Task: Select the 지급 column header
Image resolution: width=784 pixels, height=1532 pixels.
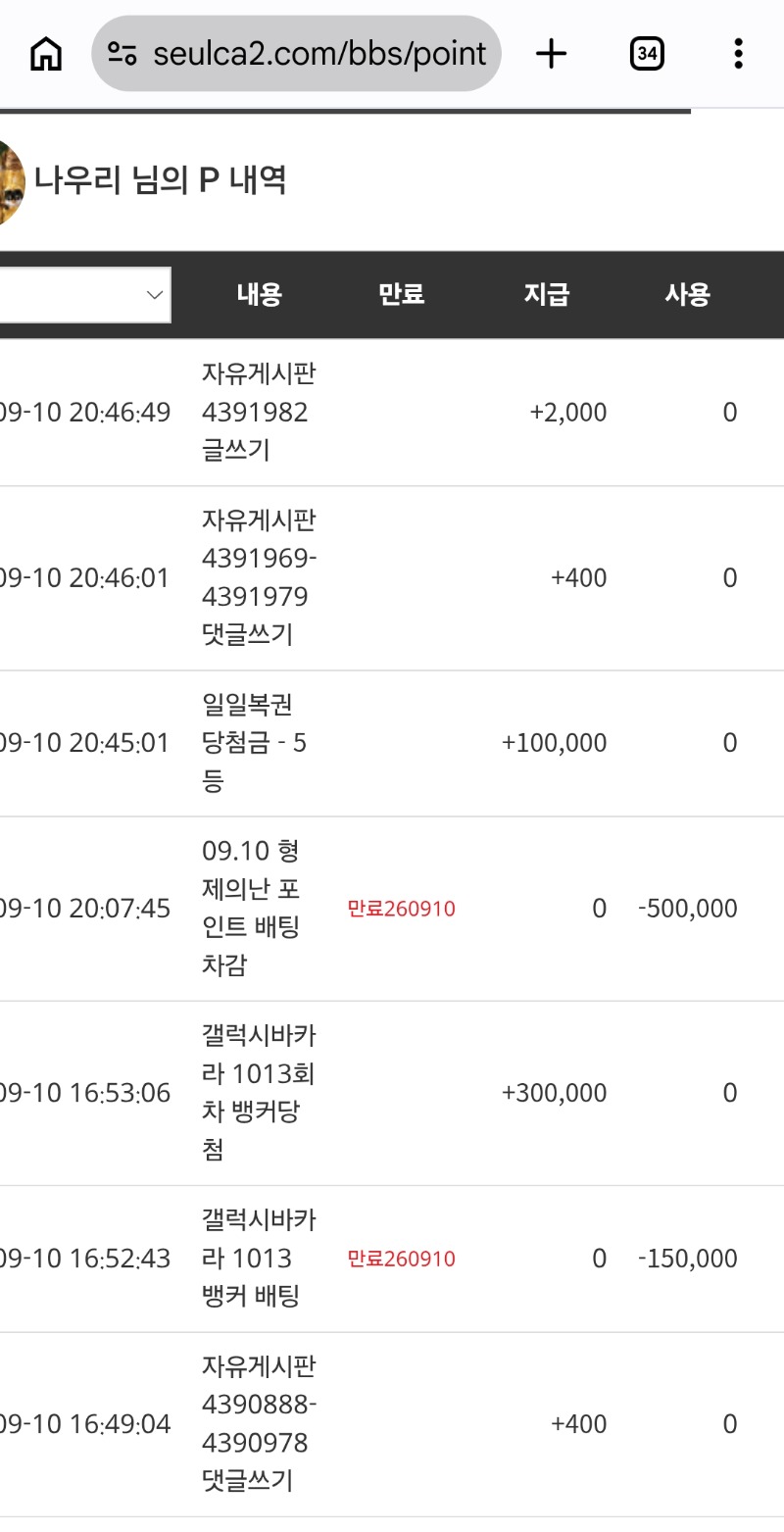Action: [x=546, y=294]
